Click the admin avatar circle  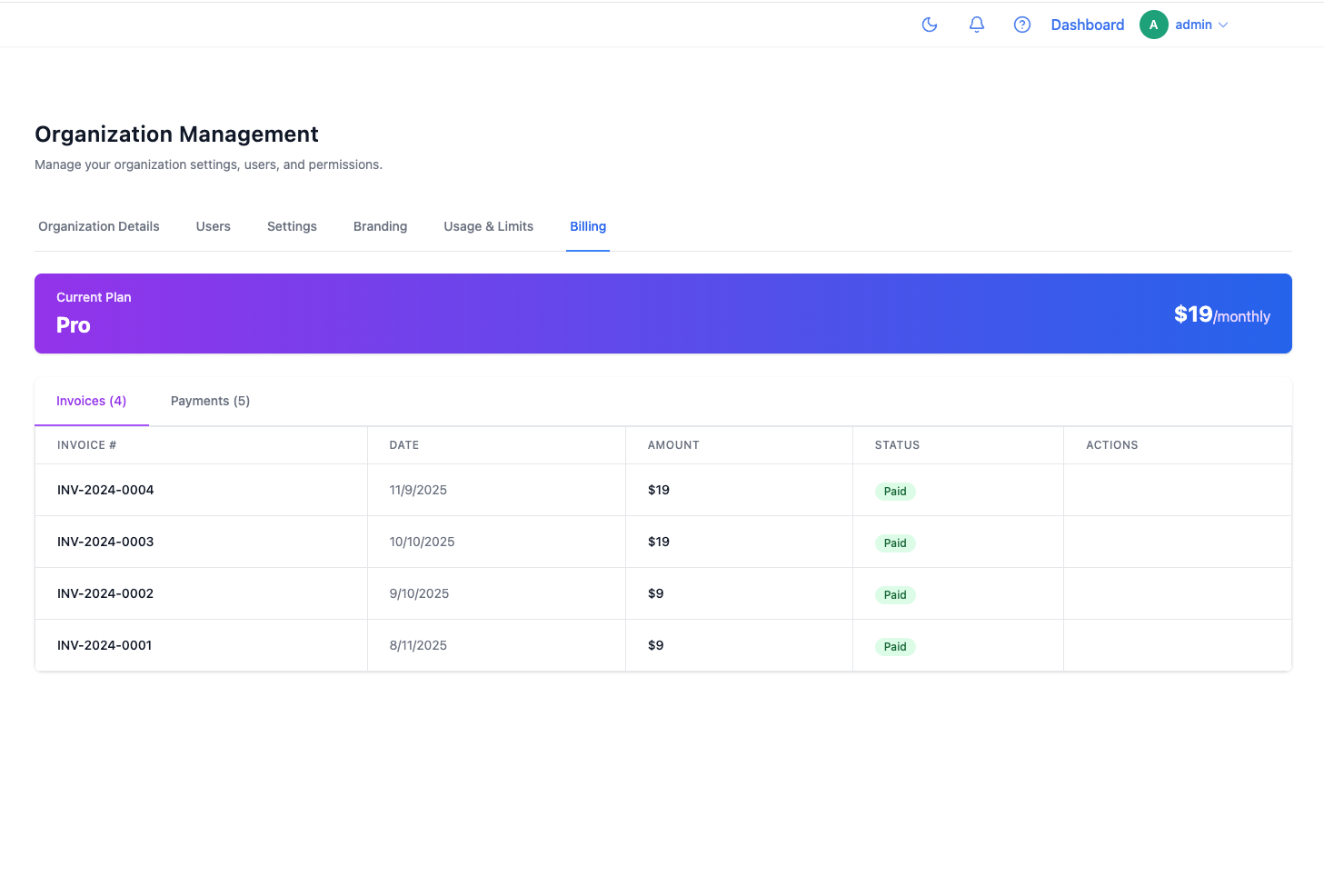pyautogui.click(x=1153, y=25)
